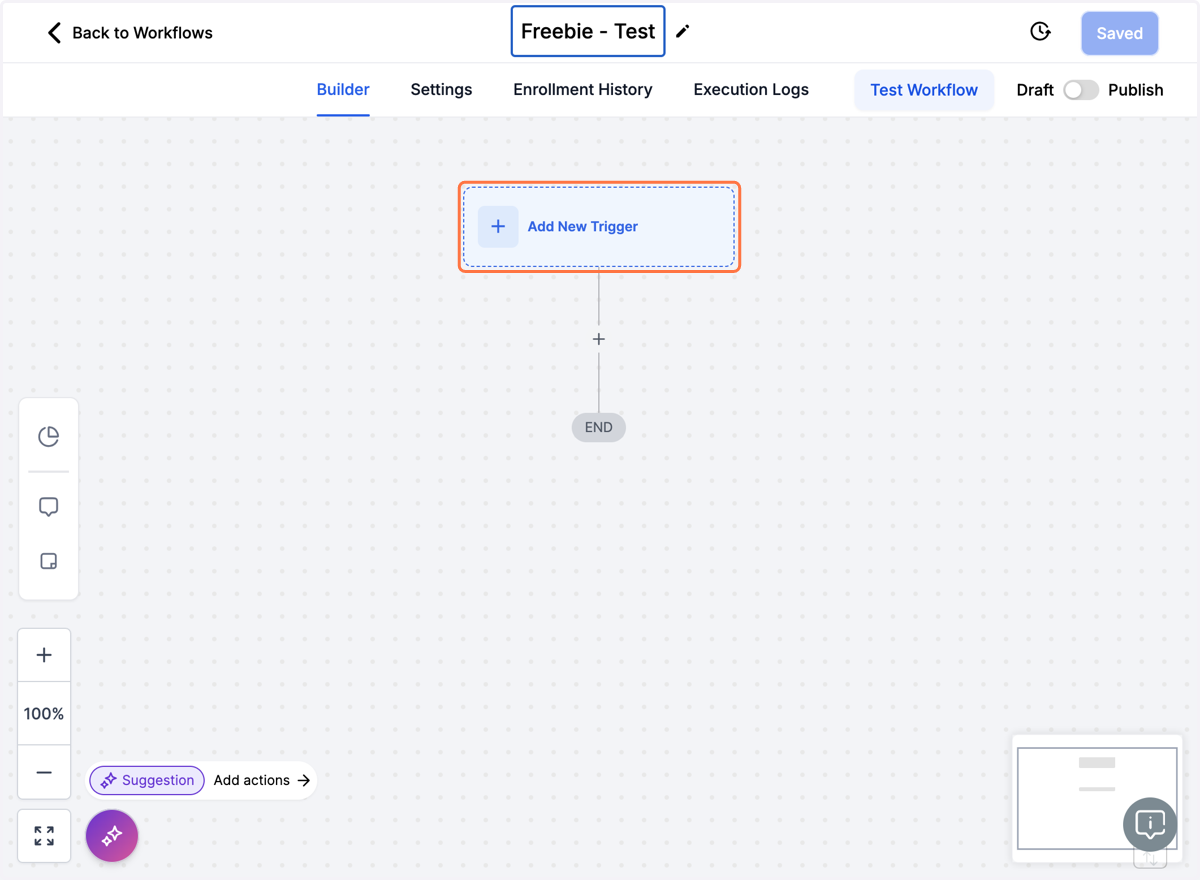Screen dimensions: 1200x880
Task: Zoom out with the minus button
Action: (x=44, y=772)
